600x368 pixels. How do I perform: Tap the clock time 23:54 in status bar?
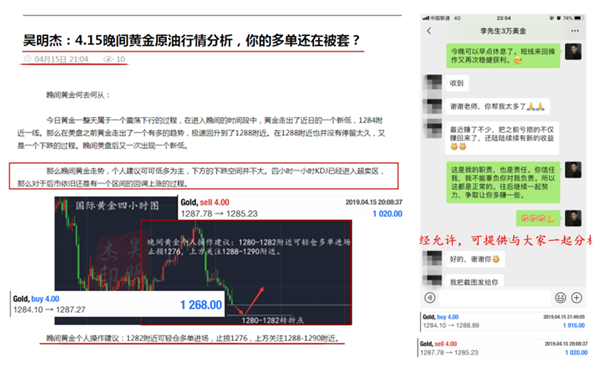[504, 18]
